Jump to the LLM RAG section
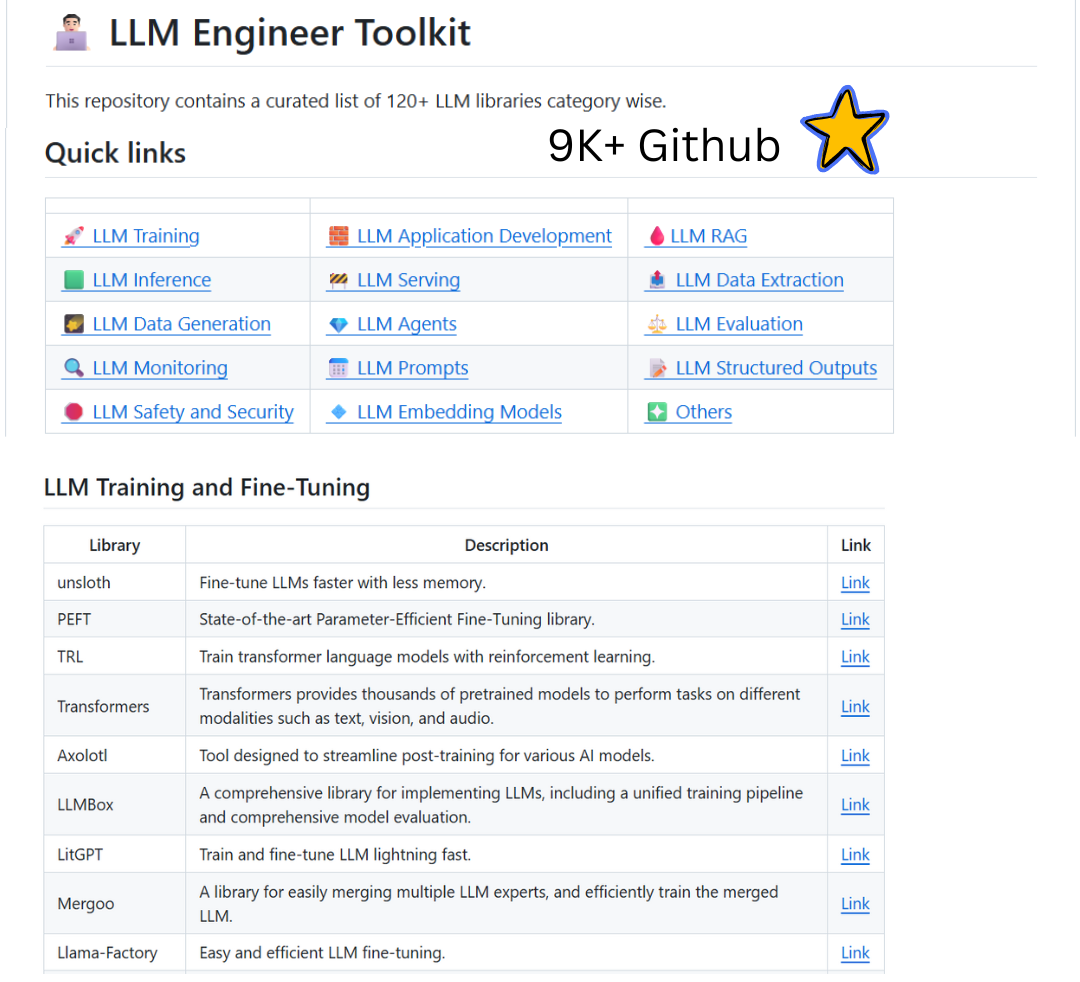This screenshot has height=982, width=1080. (709, 236)
